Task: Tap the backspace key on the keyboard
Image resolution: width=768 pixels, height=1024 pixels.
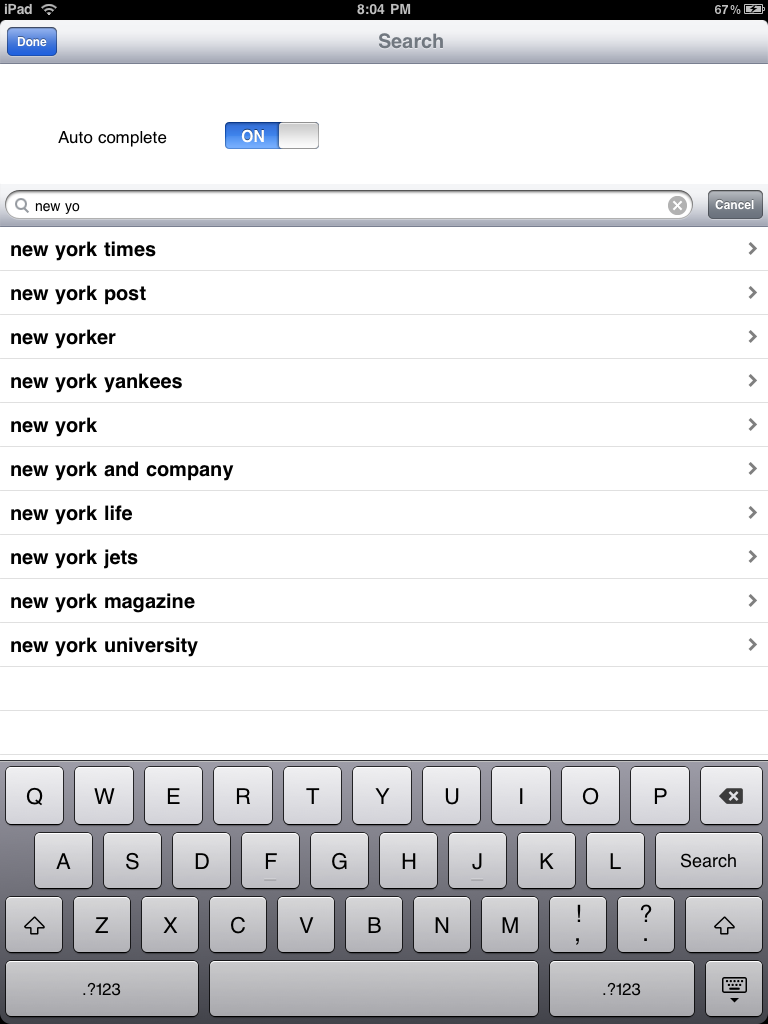Action: point(731,795)
